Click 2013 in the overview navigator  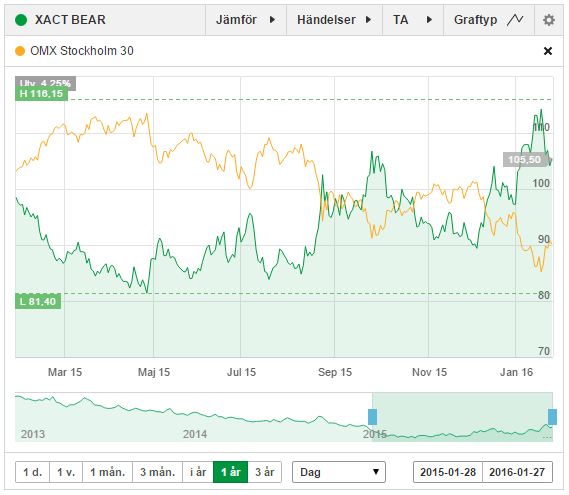tap(33, 434)
